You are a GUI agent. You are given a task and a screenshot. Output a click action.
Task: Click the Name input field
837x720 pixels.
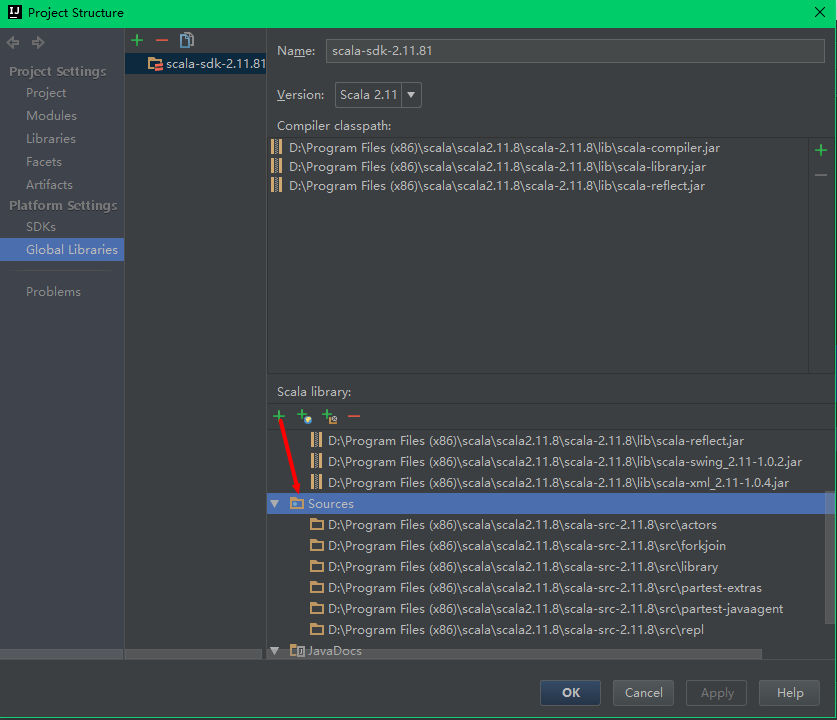pos(575,51)
